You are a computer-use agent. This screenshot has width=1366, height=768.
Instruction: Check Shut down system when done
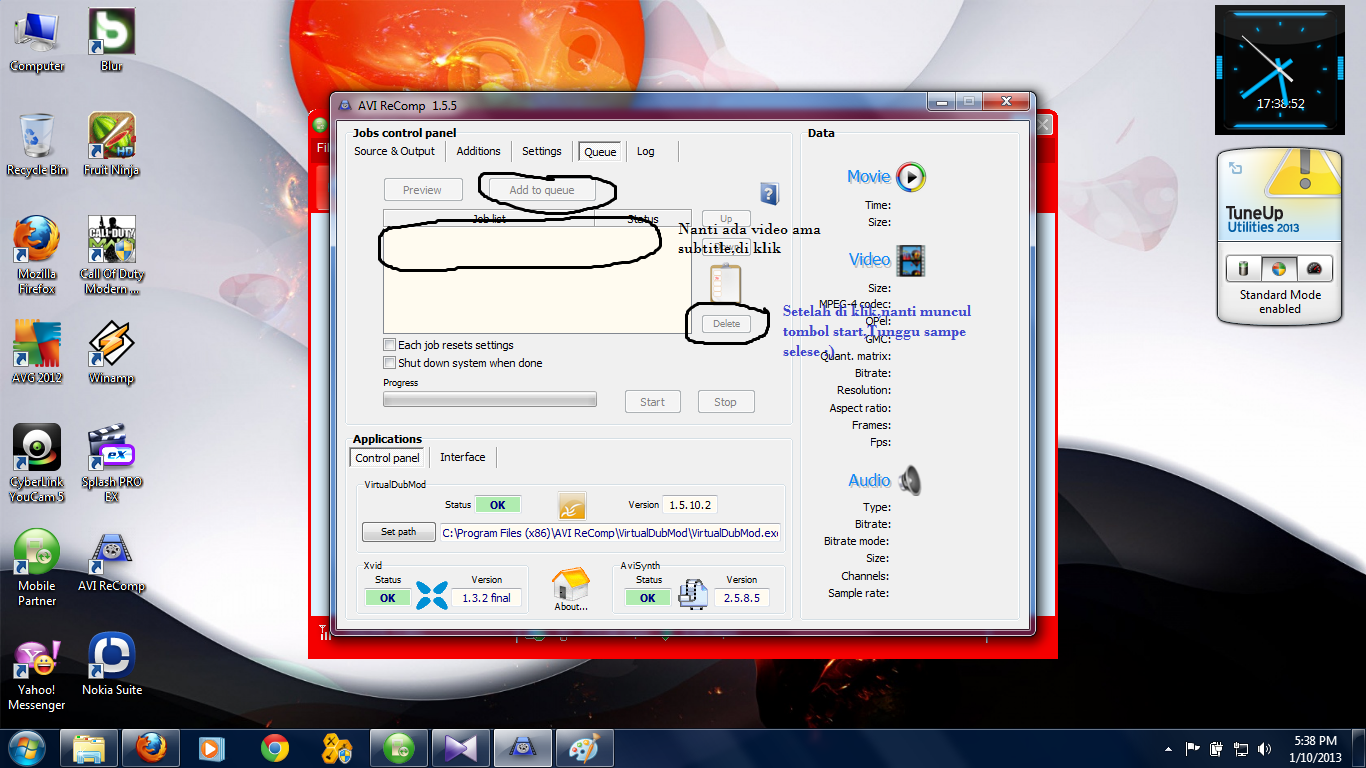click(390, 363)
